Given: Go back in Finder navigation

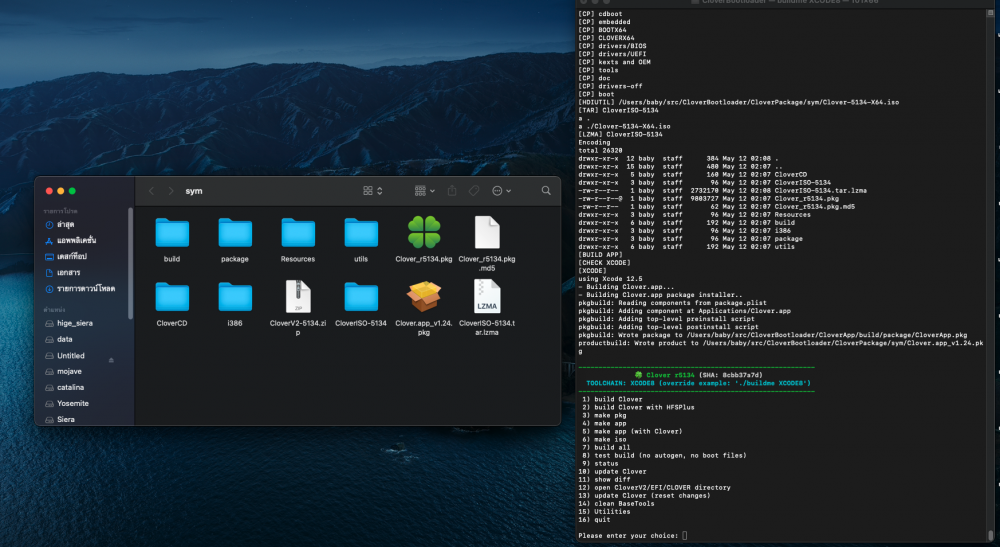Looking at the screenshot, I should click(x=151, y=191).
